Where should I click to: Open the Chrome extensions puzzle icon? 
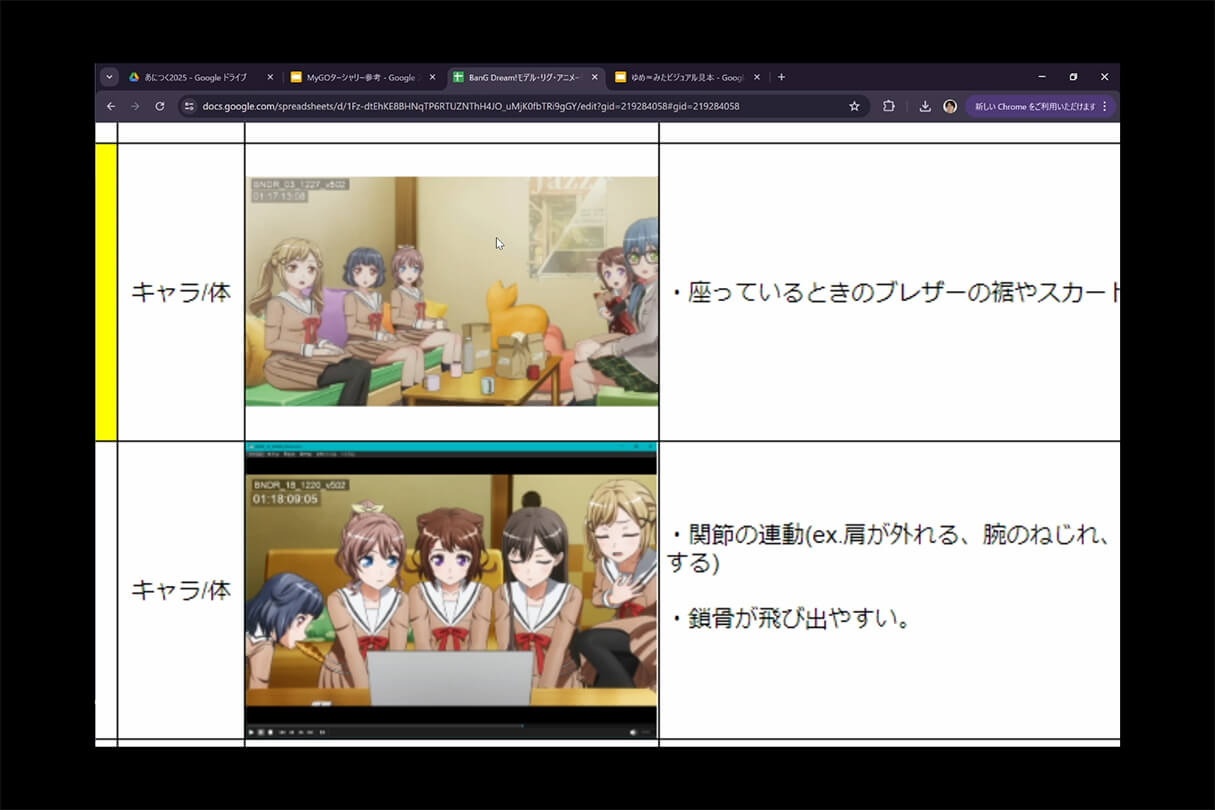(x=889, y=106)
